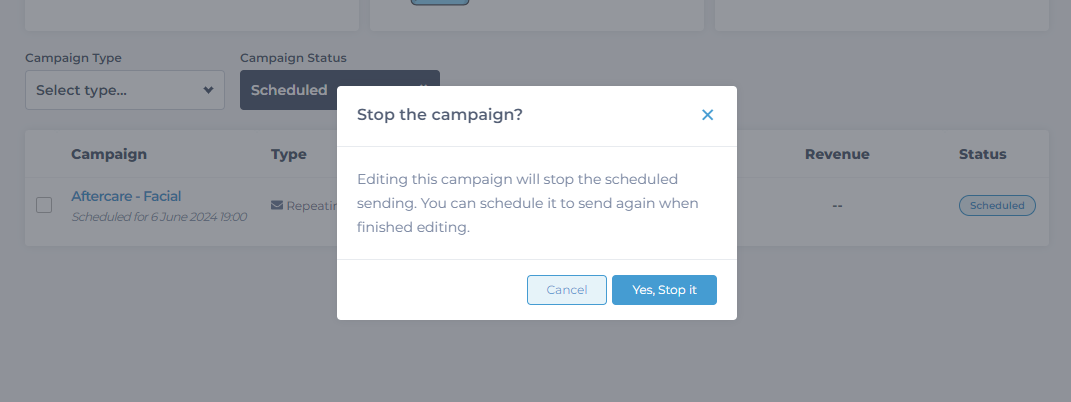Sort by the Campaign column header
Image resolution: width=1071 pixels, height=402 pixels.
(x=109, y=154)
